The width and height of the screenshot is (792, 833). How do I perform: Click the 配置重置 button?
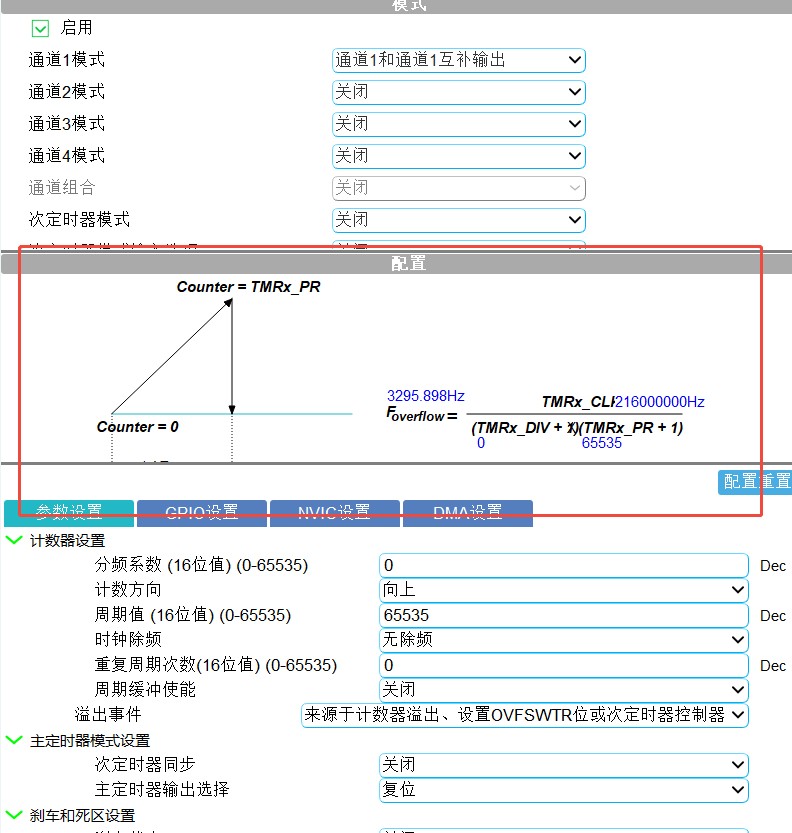pyautogui.click(x=754, y=481)
